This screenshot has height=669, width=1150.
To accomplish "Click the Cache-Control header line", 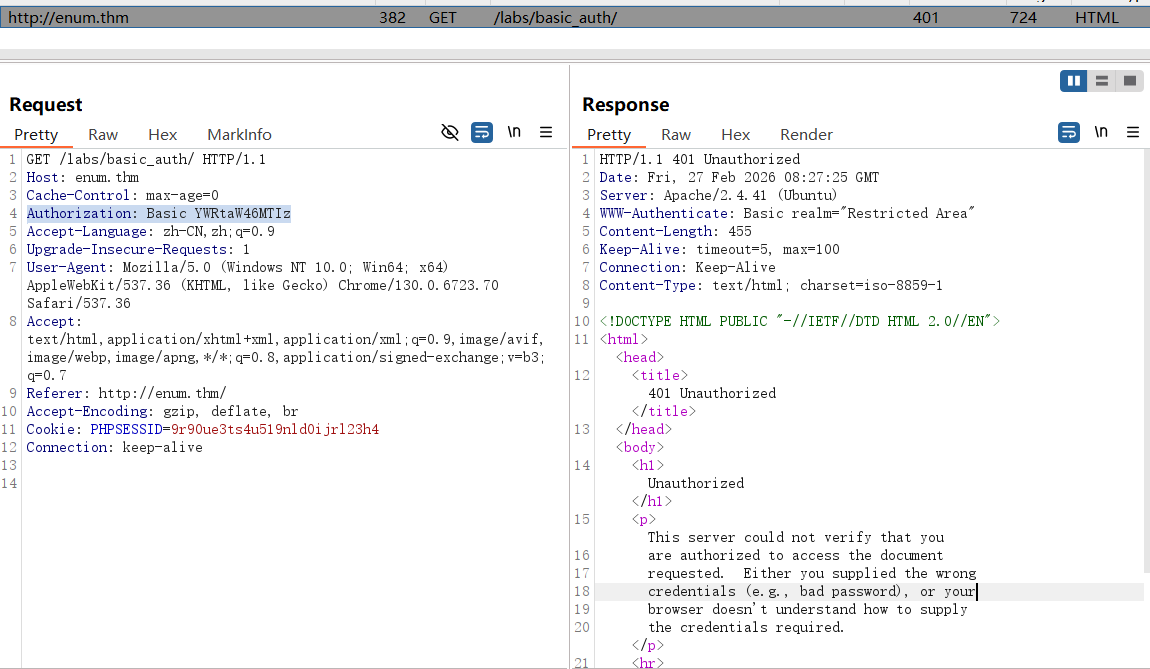I will [122, 195].
